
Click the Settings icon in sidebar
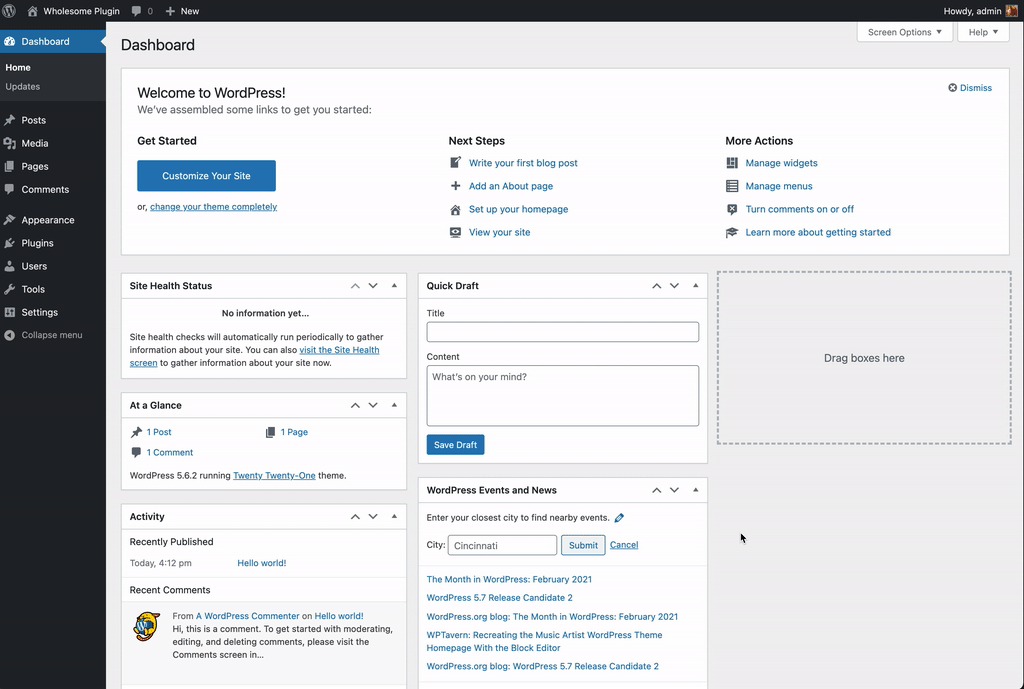pos(10,312)
